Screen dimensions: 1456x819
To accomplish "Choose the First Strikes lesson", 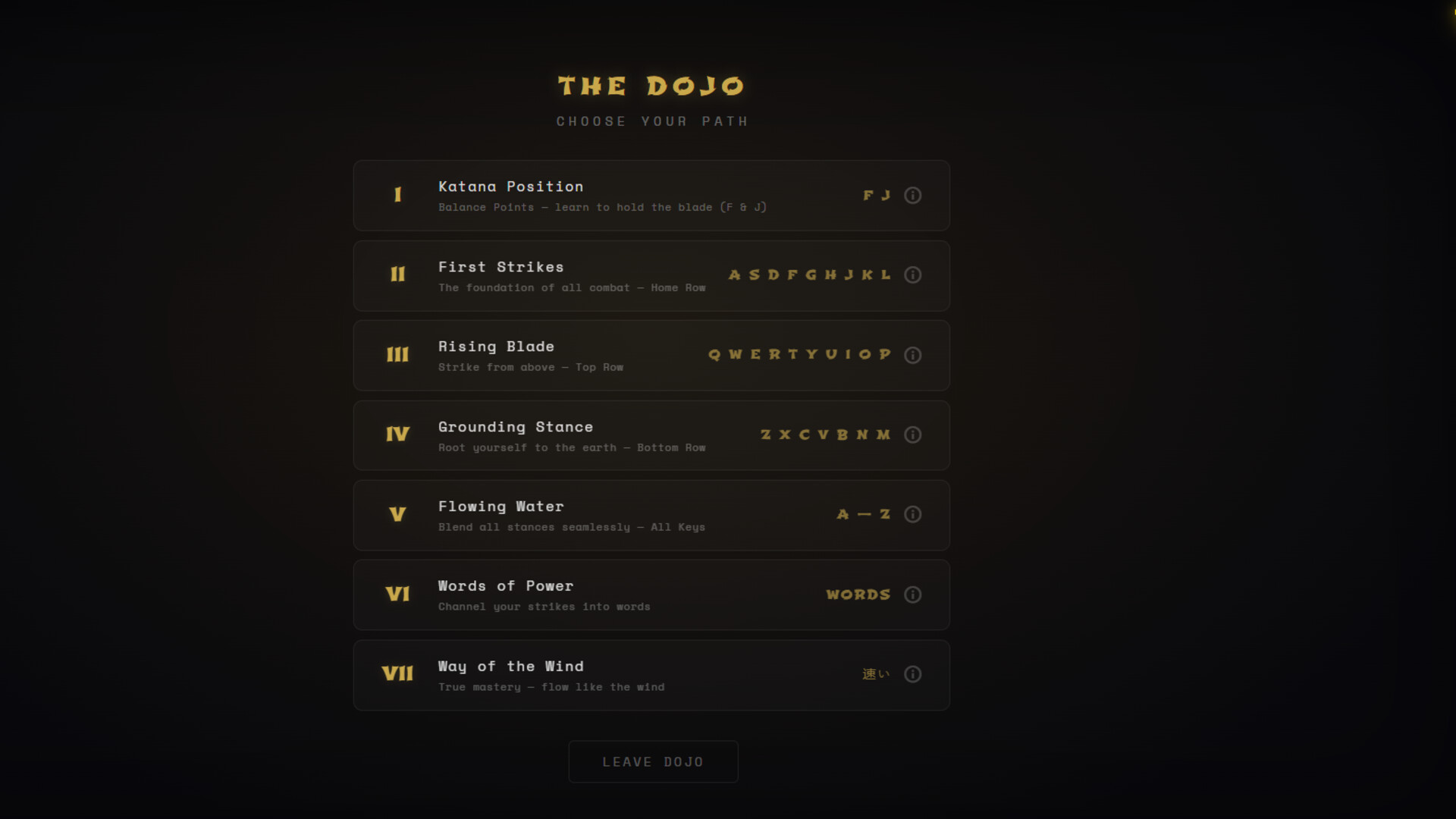I will point(500,267).
